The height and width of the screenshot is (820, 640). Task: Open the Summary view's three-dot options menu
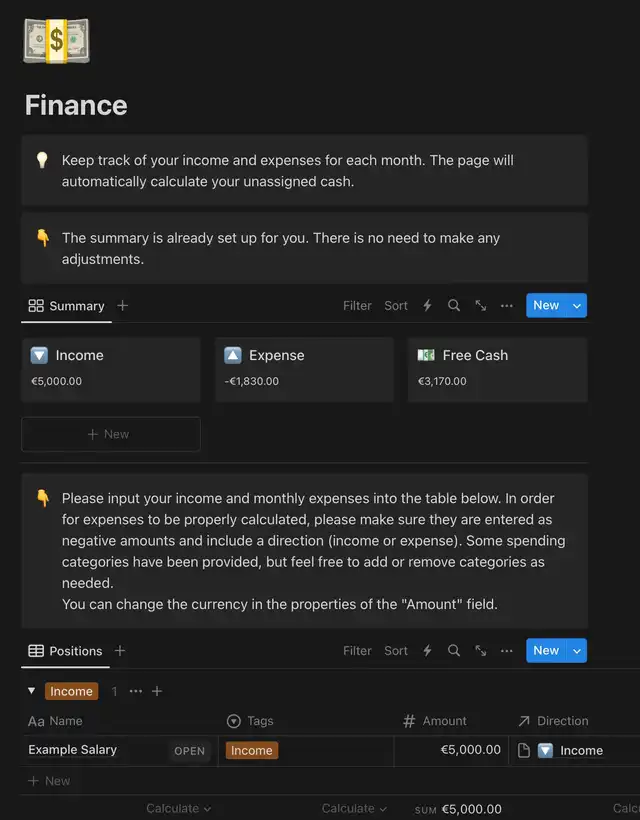coord(507,306)
